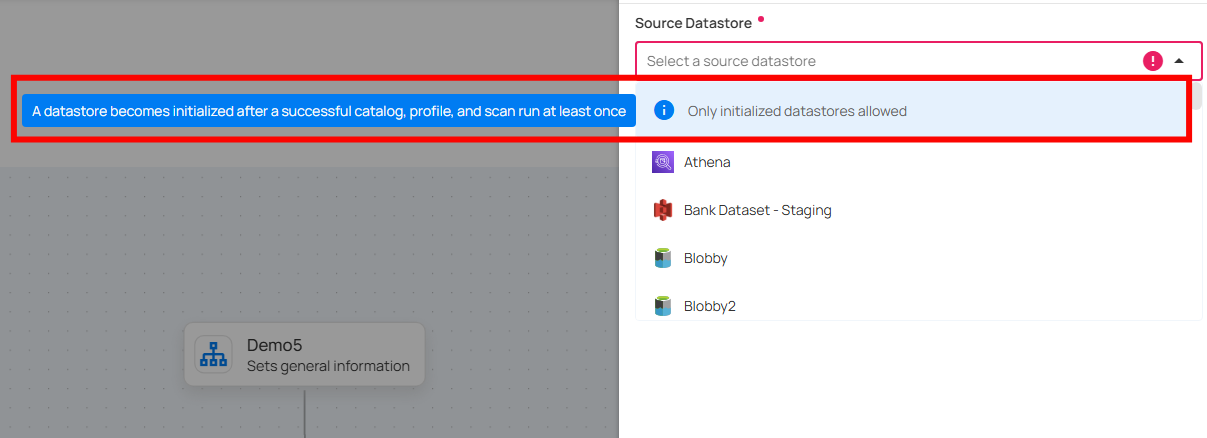Select the Blobby2 option text
Screen dimensions: 1207x438
[709, 306]
